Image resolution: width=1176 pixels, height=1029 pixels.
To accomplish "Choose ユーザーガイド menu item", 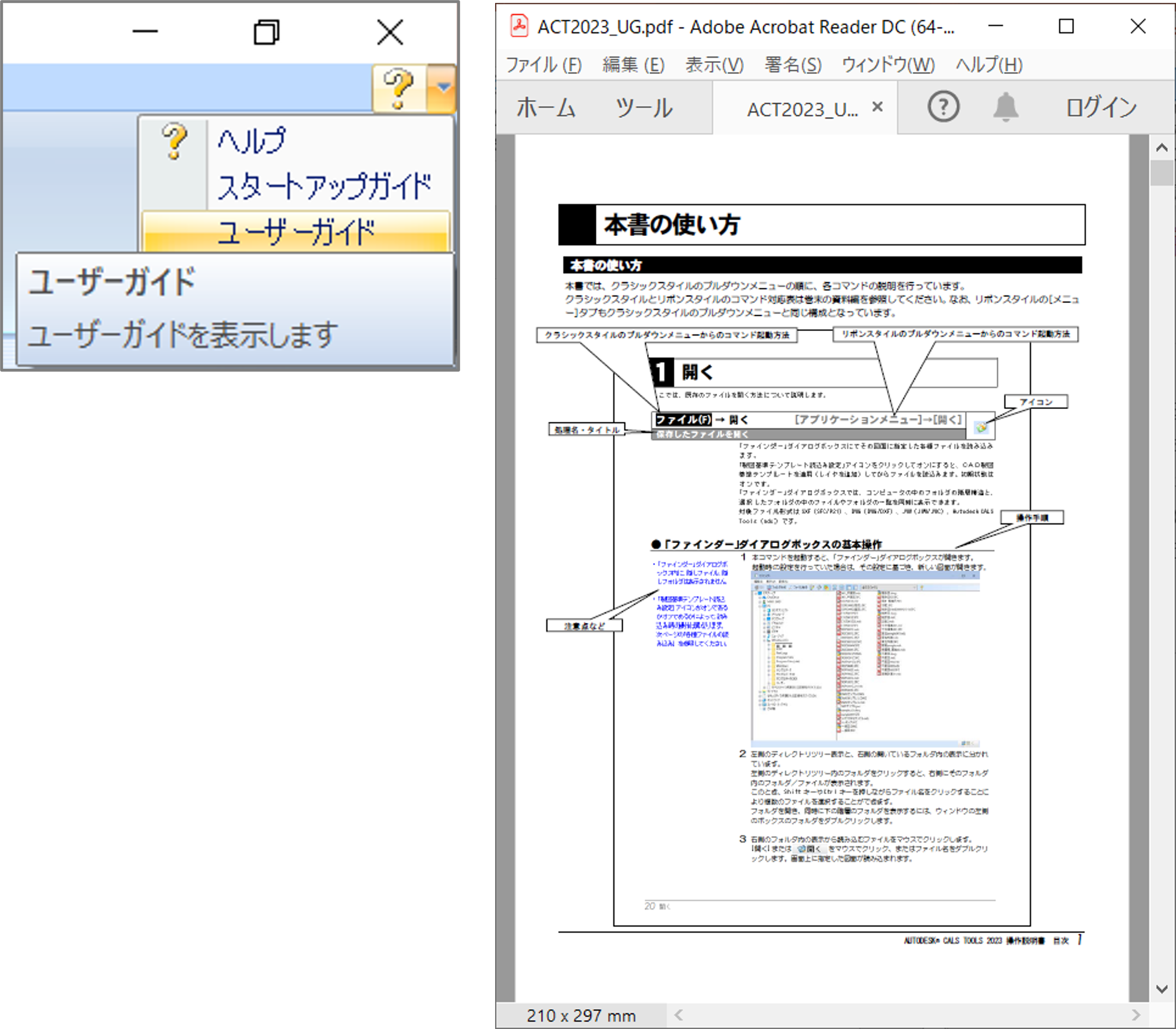I will [x=295, y=232].
